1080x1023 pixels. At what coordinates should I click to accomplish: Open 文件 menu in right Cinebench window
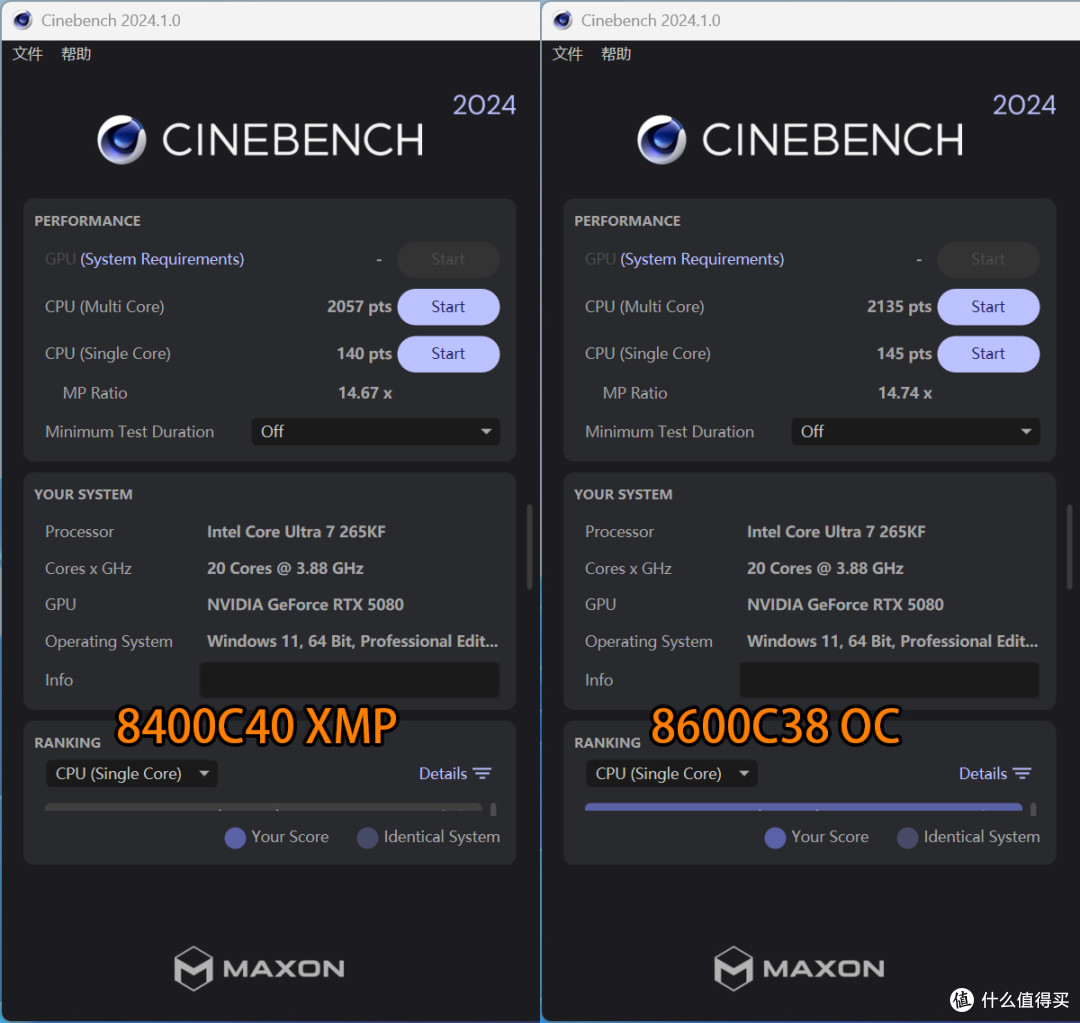click(x=568, y=54)
